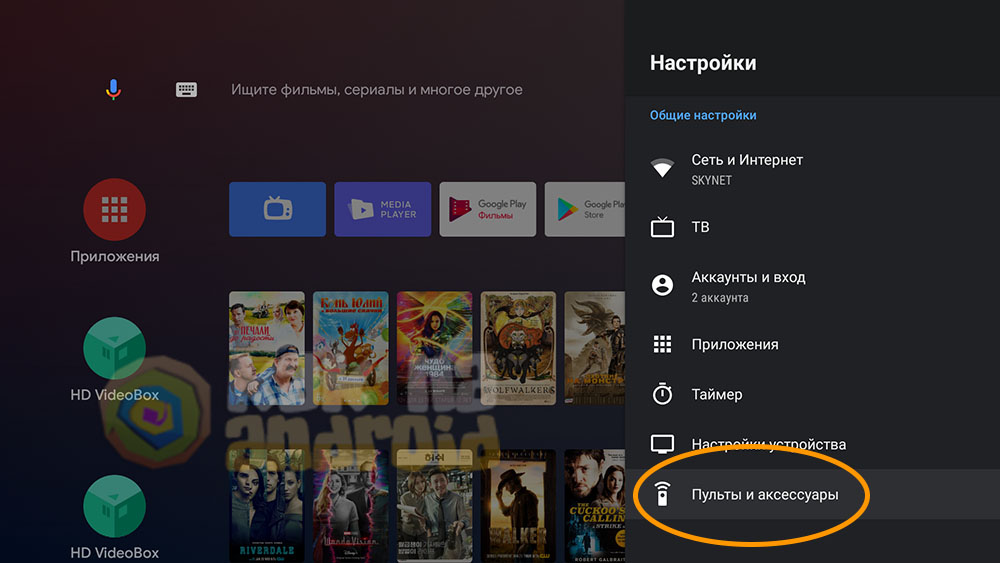Open the monster hunter movie poster beside Wolfwalkers
Image resolution: width=1000 pixels, height=563 pixels.
(594, 348)
